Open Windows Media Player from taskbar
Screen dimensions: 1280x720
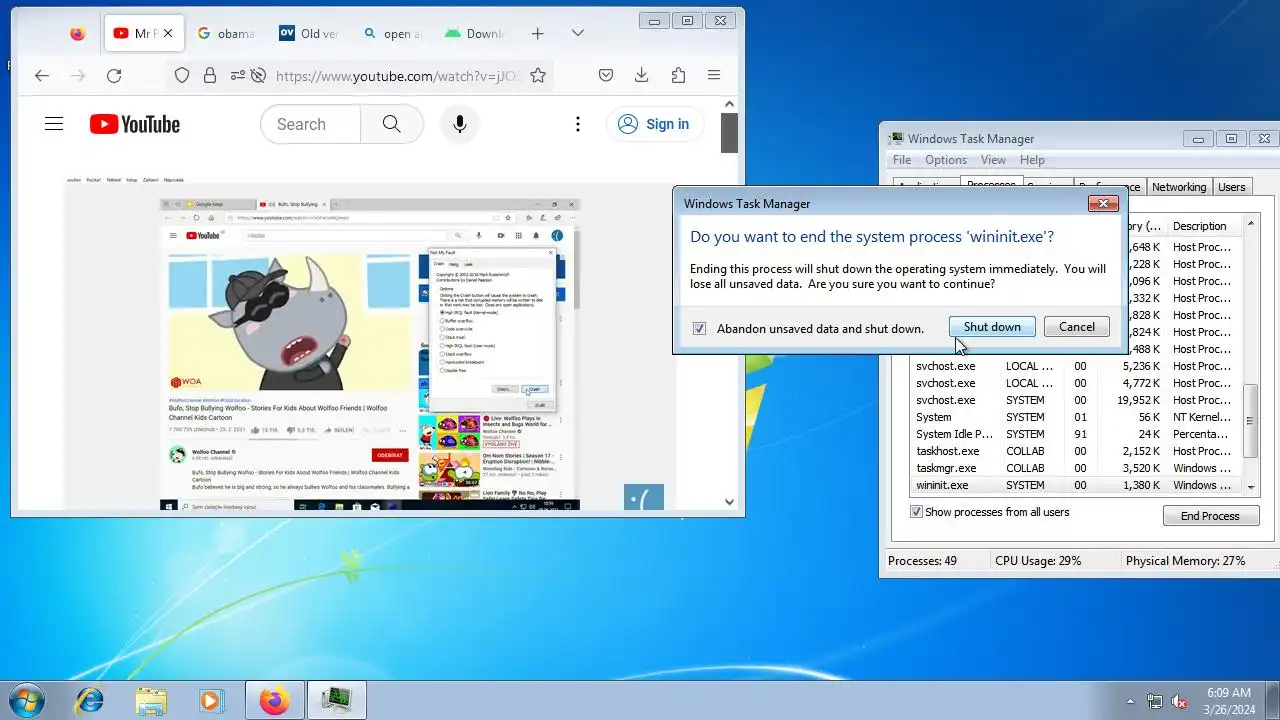(x=211, y=700)
